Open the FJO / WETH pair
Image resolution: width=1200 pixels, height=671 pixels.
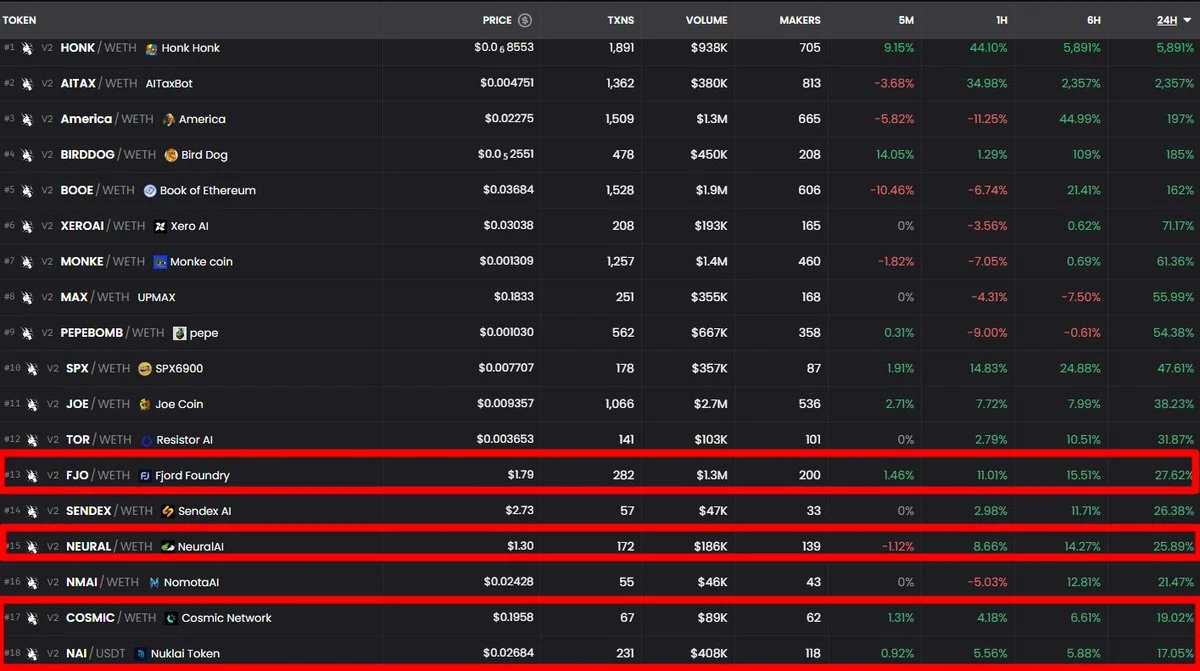tap(98, 476)
